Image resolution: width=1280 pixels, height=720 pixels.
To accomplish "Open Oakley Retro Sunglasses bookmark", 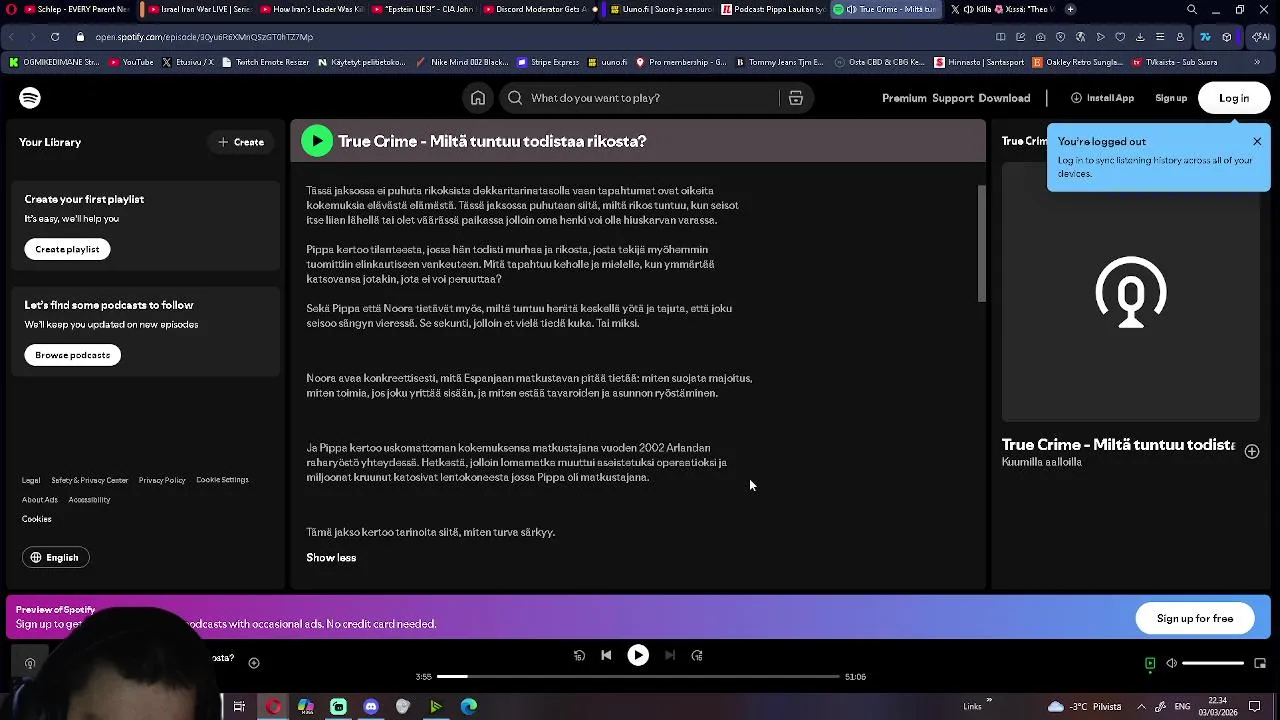I will coord(1078,62).
